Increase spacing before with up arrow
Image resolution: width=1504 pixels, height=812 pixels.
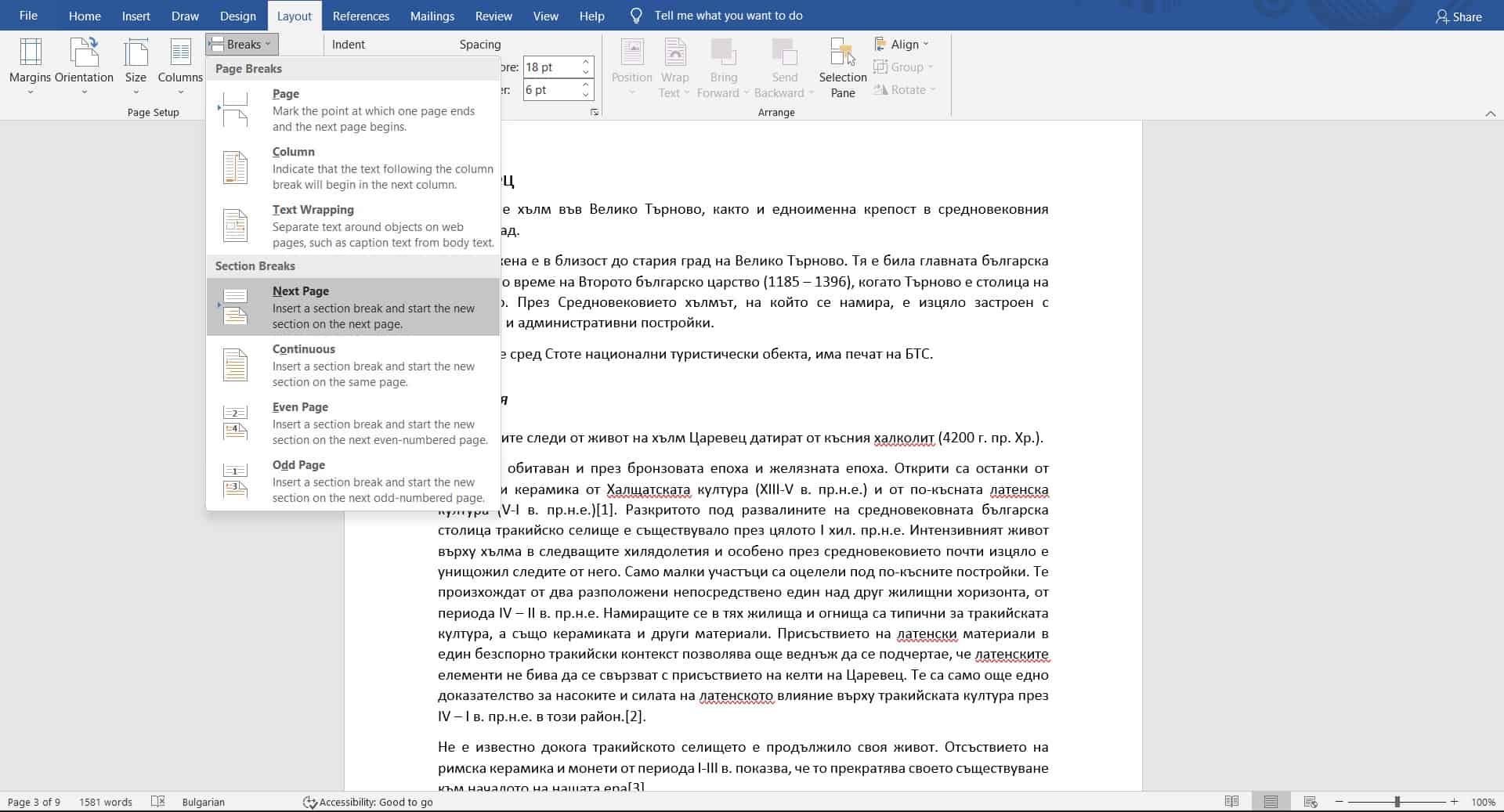[586, 62]
